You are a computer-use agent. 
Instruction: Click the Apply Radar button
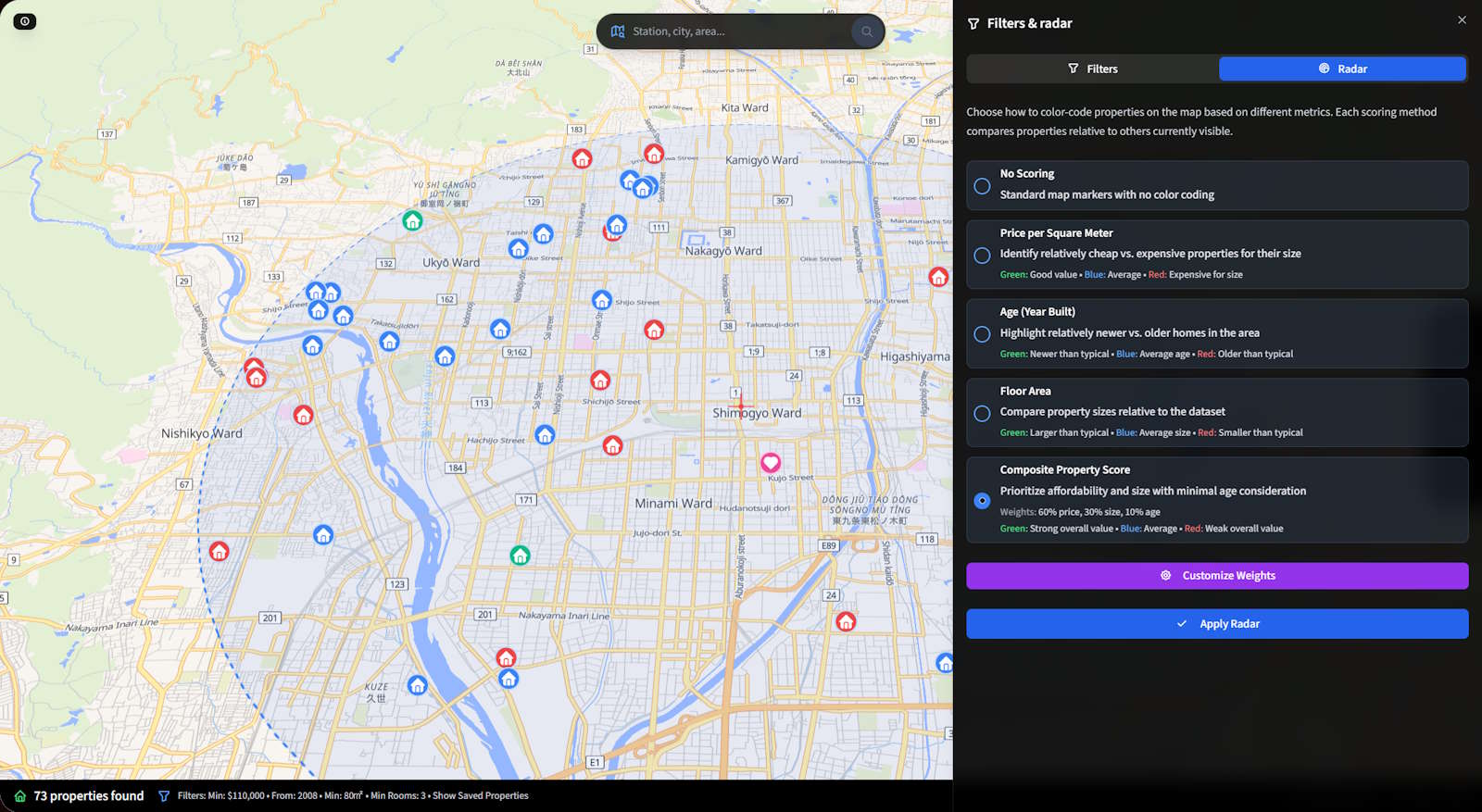click(x=1217, y=624)
